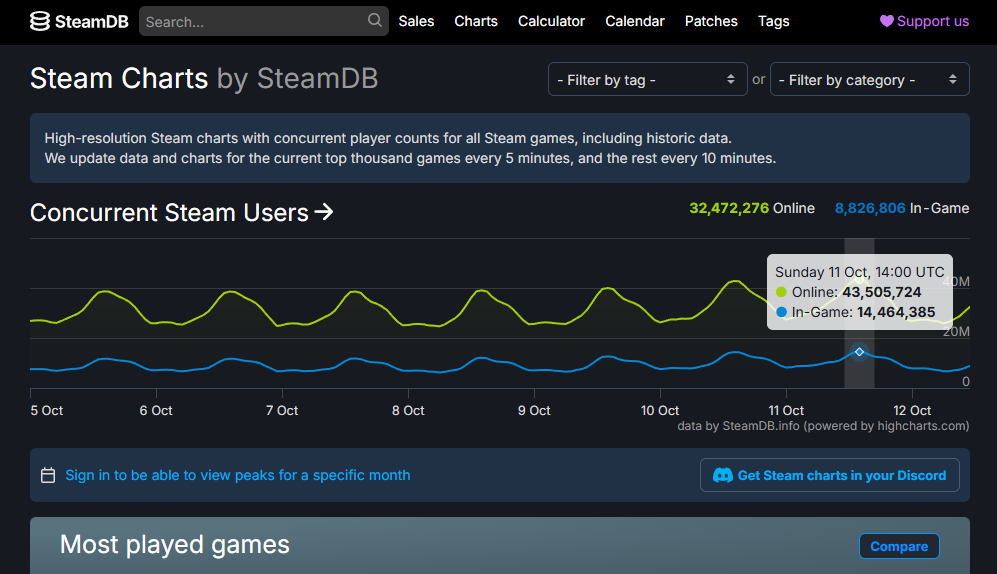The height and width of the screenshot is (574, 997).
Task: Click the 8 Oct axis label
Action: (x=408, y=411)
